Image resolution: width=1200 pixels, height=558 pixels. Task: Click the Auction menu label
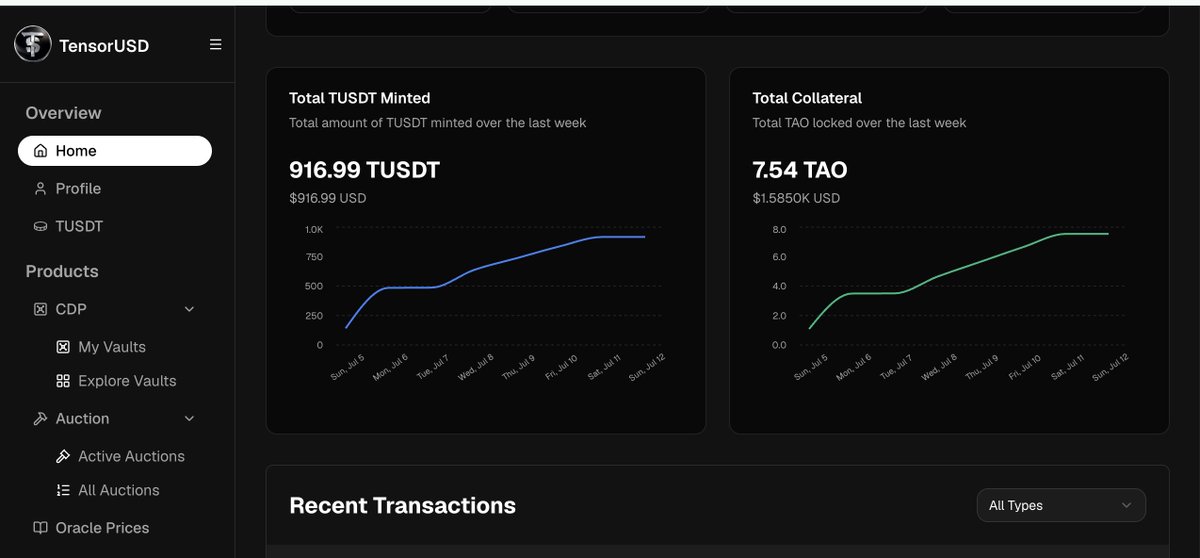pyautogui.click(x=82, y=418)
